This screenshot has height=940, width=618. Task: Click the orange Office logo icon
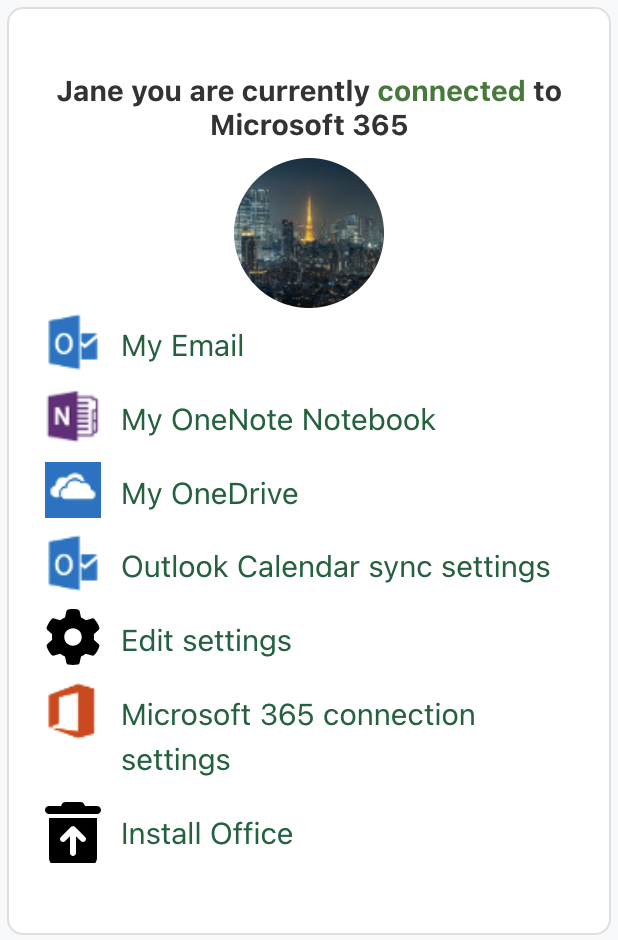(x=73, y=712)
